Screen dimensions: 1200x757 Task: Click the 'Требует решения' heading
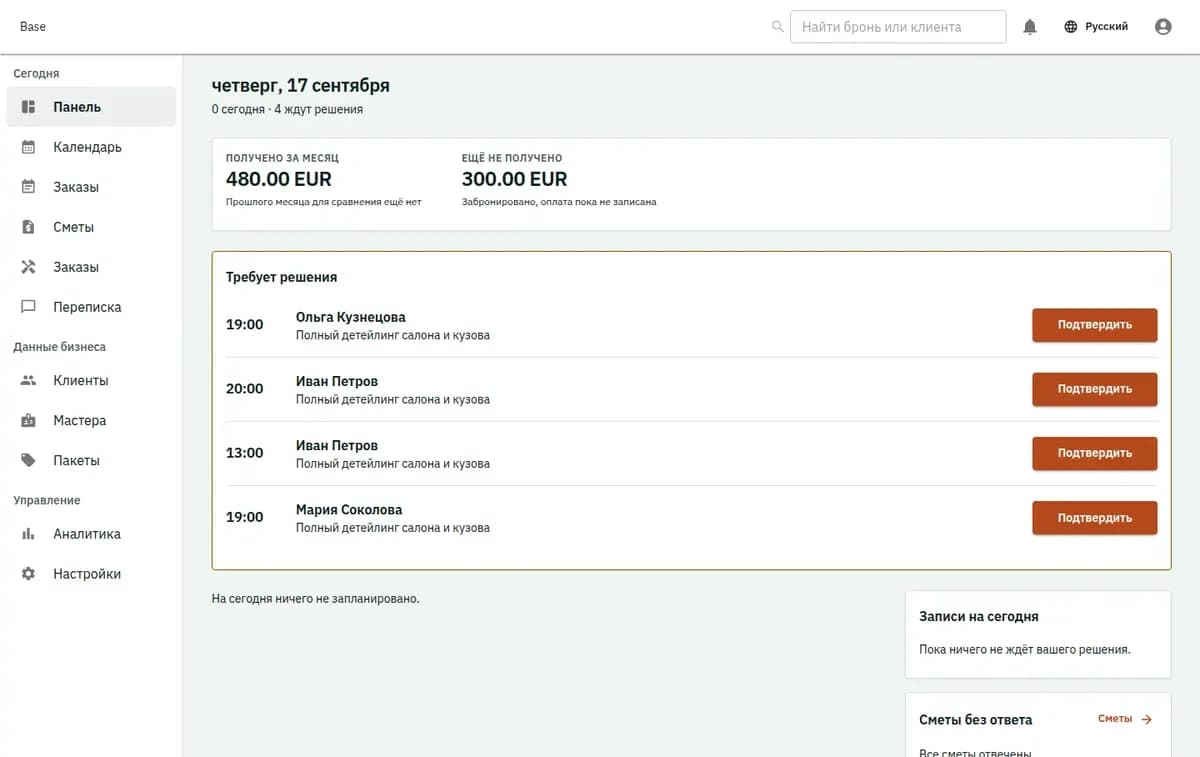point(281,277)
